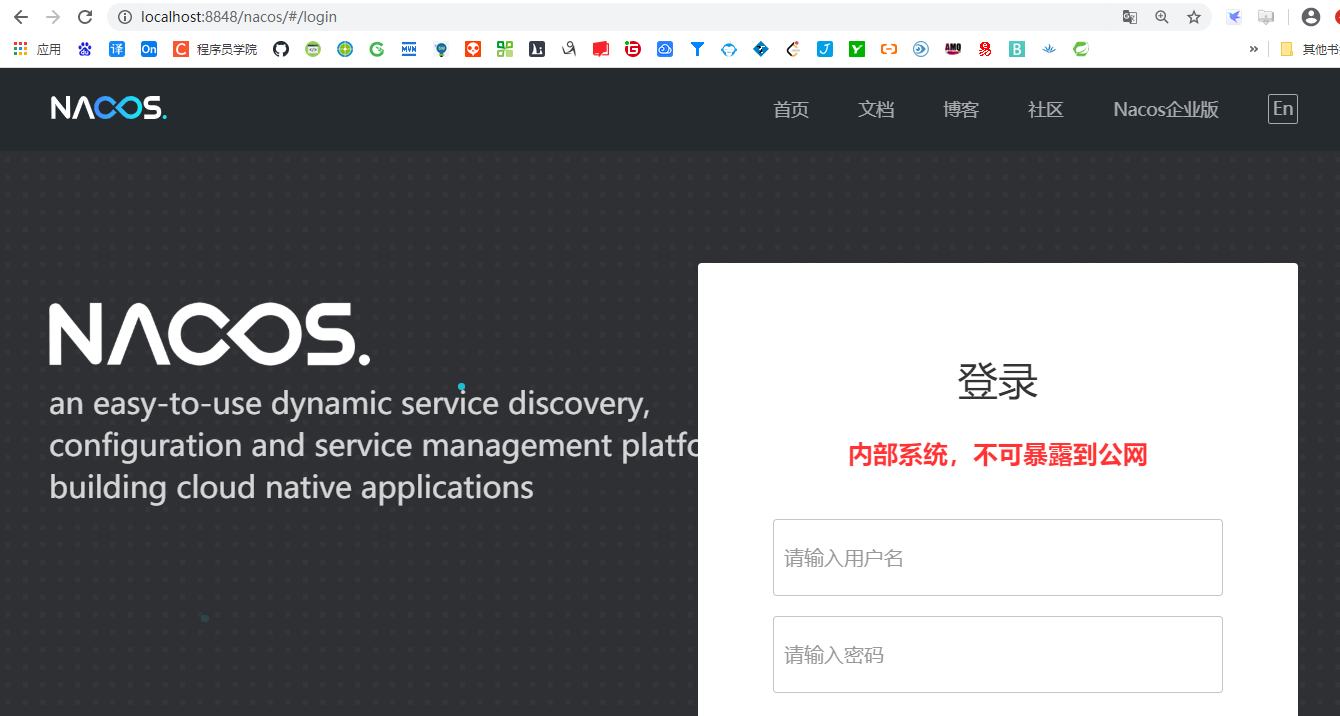Open the green Spring leaf bookmark
1340x716 pixels.
pyautogui.click(x=1081, y=49)
